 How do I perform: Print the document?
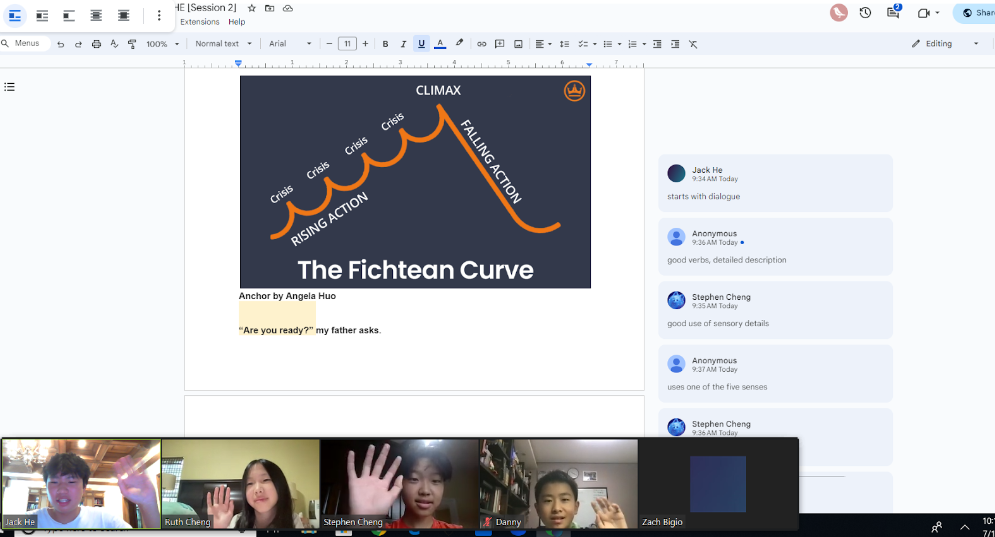tap(96, 44)
